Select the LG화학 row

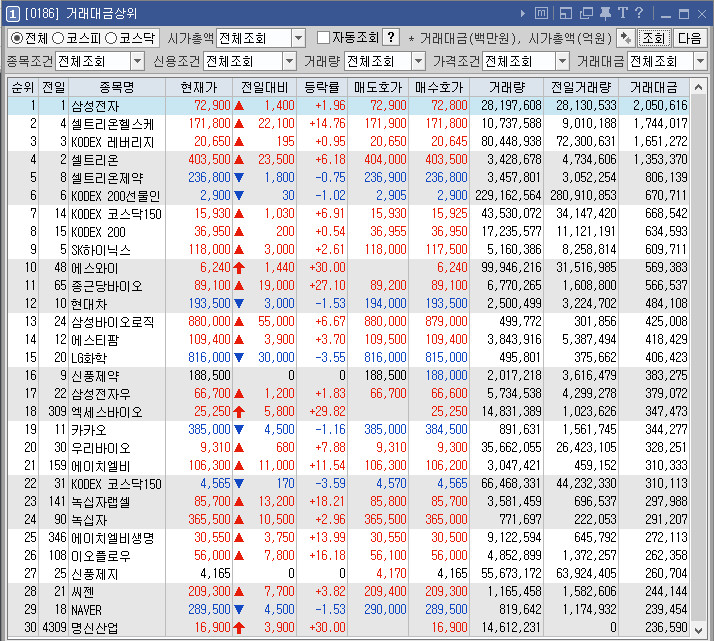click(348, 358)
